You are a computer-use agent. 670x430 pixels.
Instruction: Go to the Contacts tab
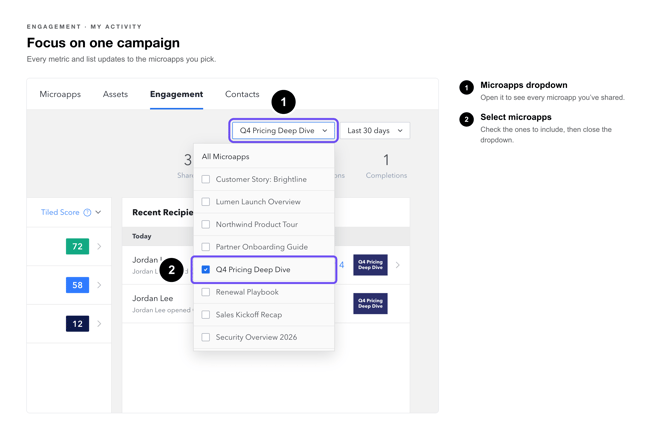pyautogui.click(x=242, y=94)
